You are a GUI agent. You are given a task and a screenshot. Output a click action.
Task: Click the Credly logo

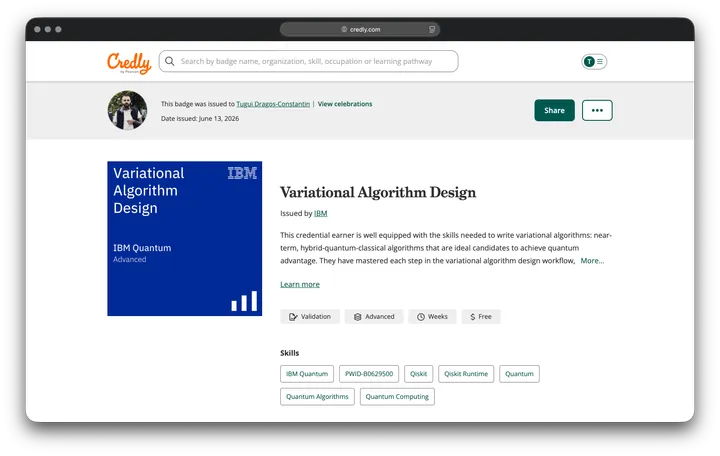pos(129,63)
